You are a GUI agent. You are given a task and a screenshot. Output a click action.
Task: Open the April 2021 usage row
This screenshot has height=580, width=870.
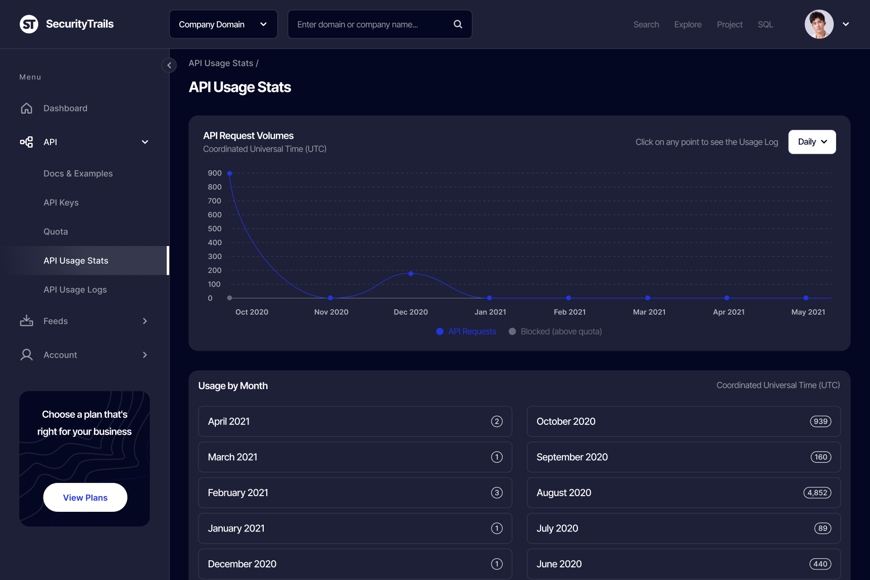(355, 421)
